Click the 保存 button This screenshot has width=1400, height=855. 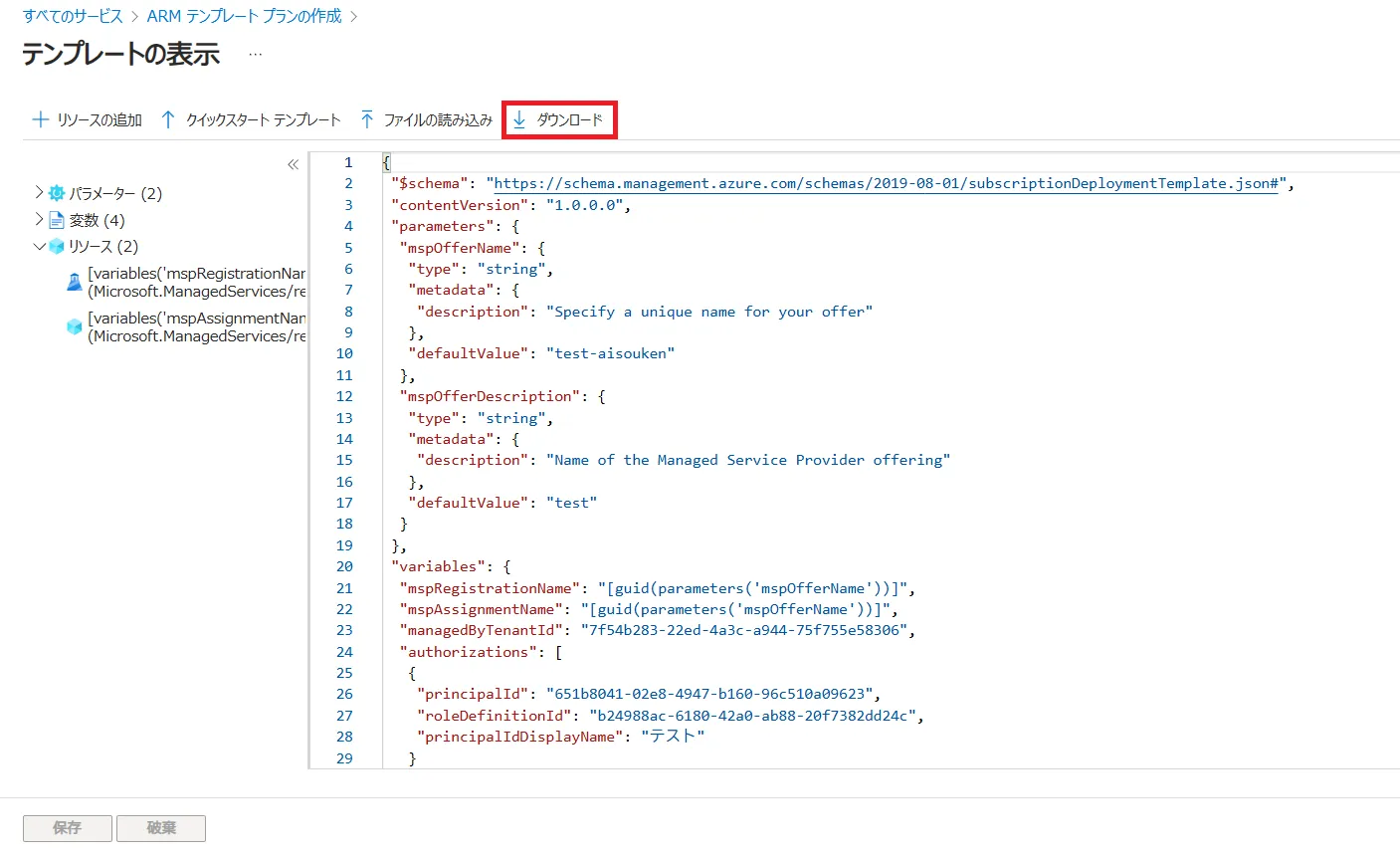click(68, 828)
